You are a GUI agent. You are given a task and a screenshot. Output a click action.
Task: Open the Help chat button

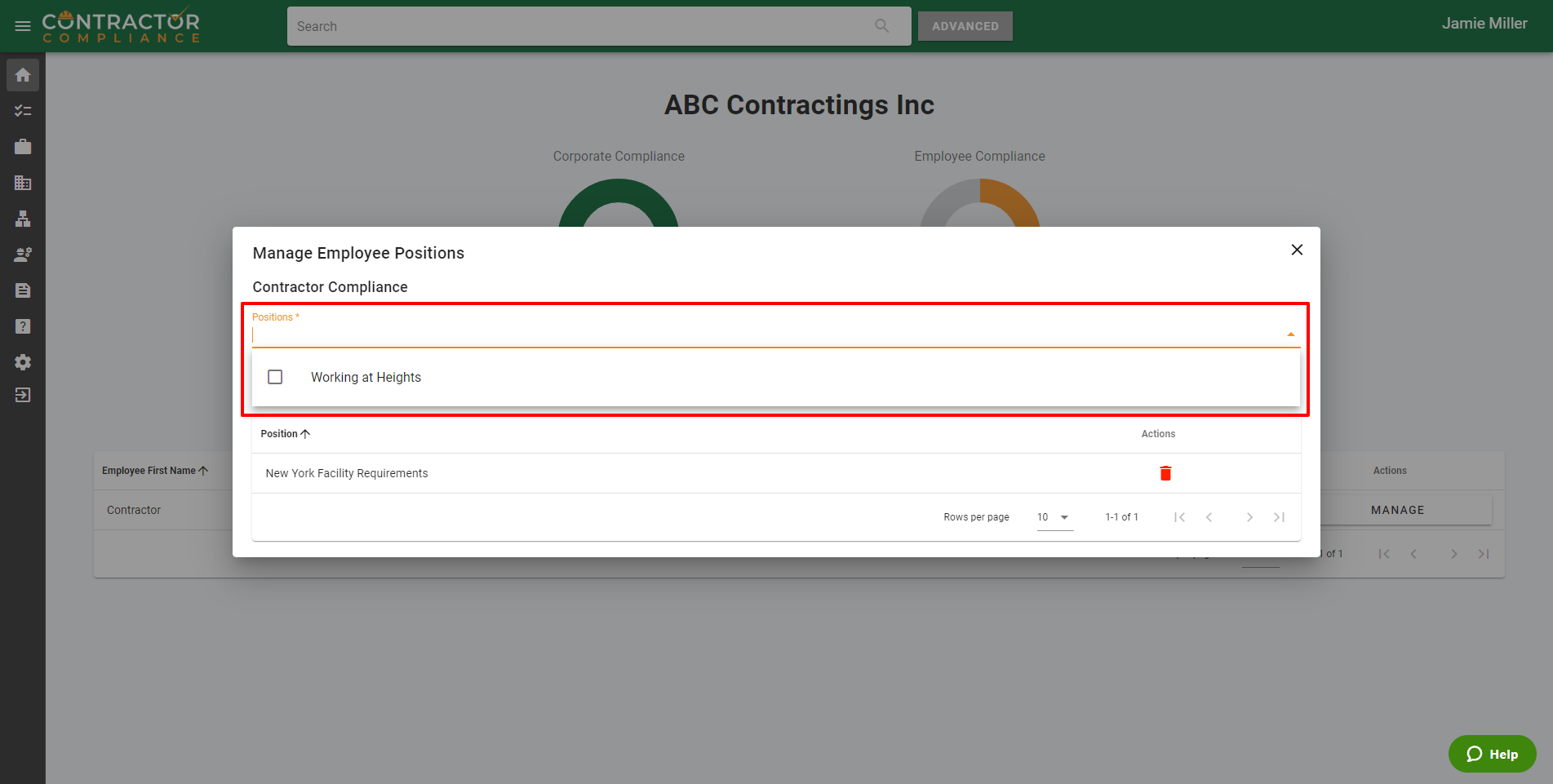(1492, 754)
